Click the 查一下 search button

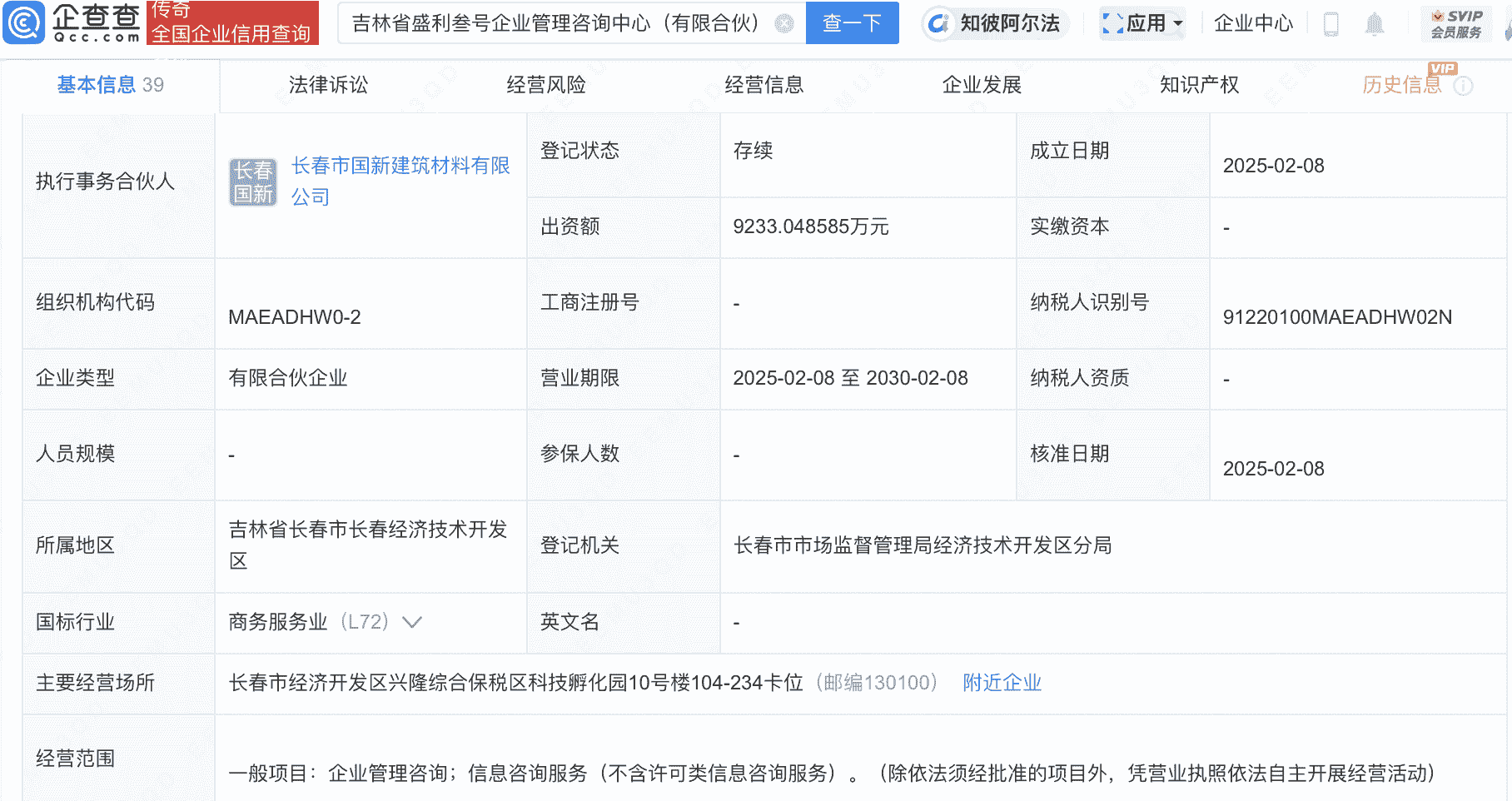(852, 23)
